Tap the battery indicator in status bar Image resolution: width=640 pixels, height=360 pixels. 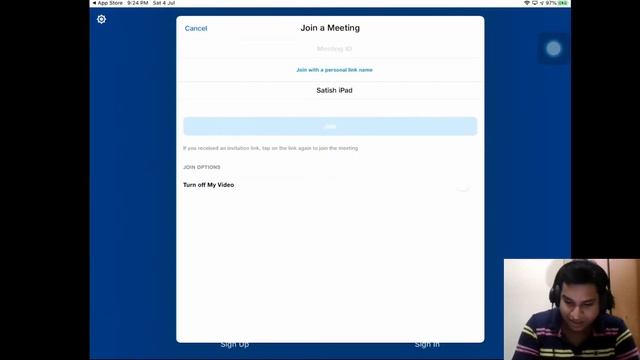[563, 3]
